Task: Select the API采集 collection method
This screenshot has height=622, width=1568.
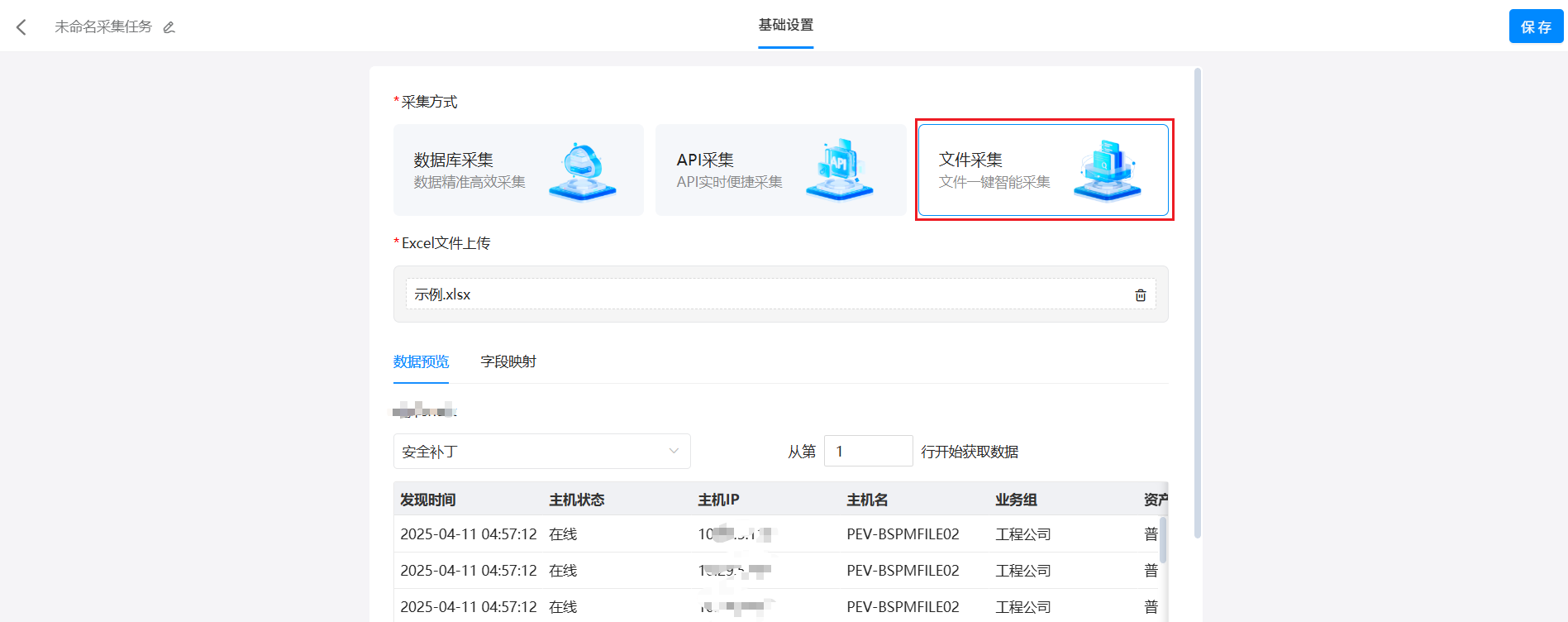Action: (730, 170)
